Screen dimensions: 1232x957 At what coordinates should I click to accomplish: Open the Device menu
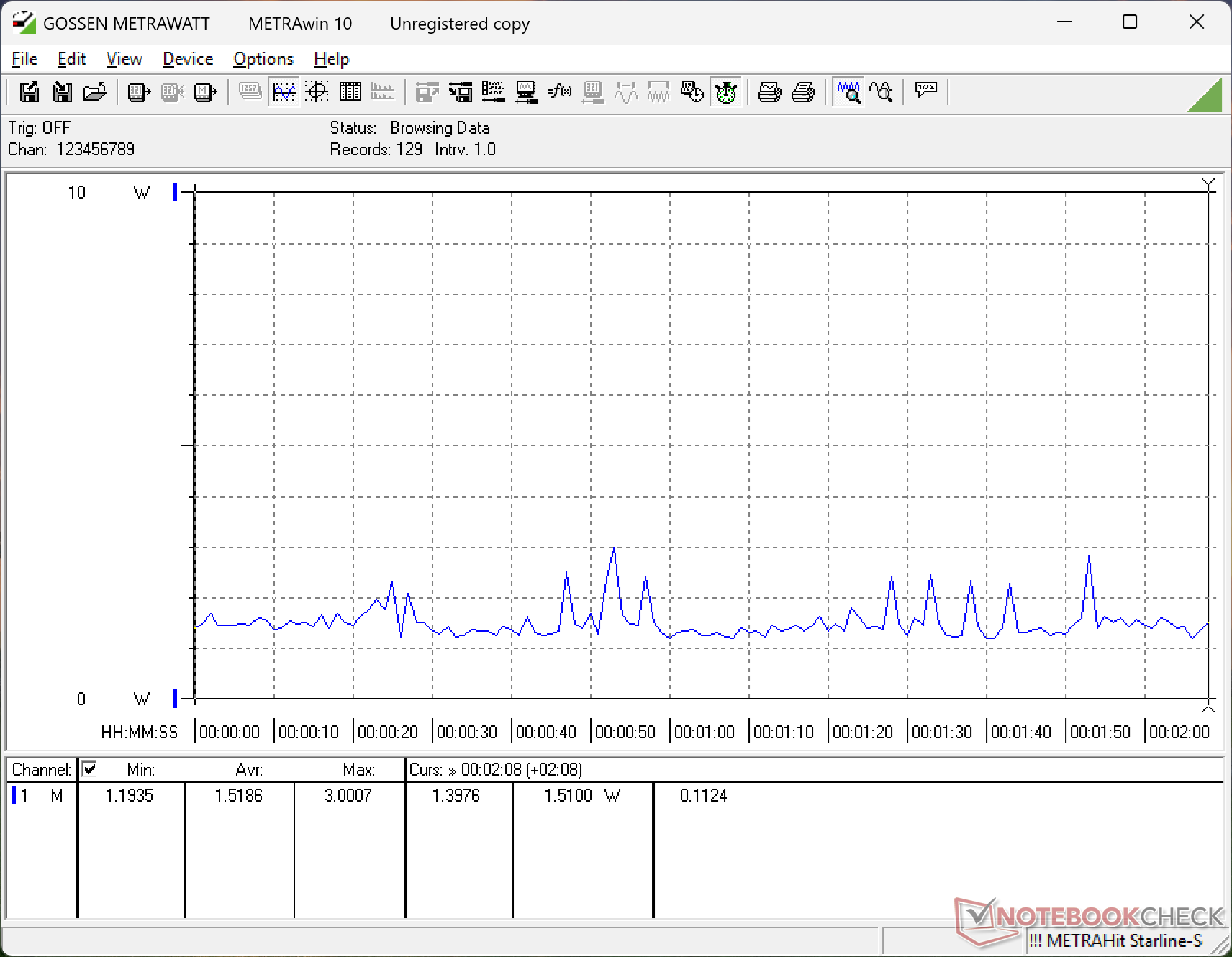pos(188,59)
